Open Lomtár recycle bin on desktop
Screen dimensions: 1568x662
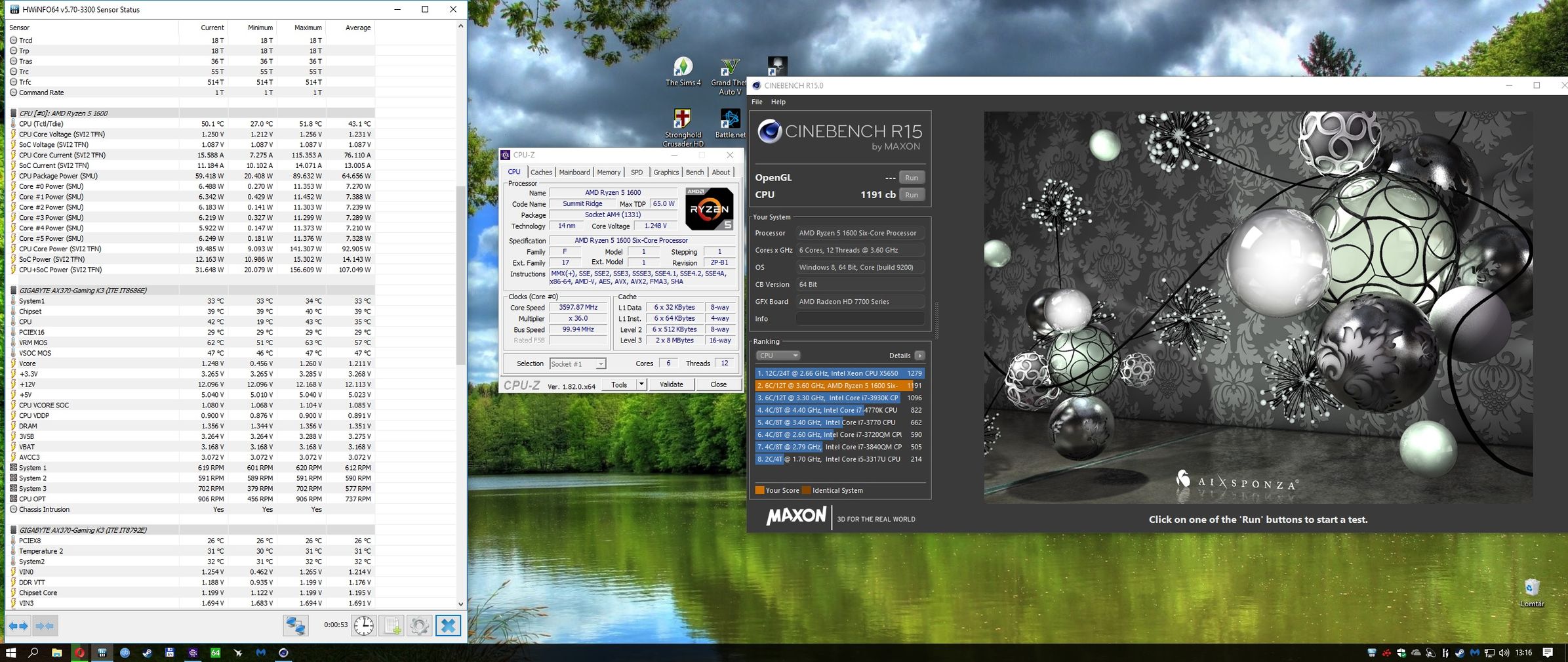(x=1532, y=592)
